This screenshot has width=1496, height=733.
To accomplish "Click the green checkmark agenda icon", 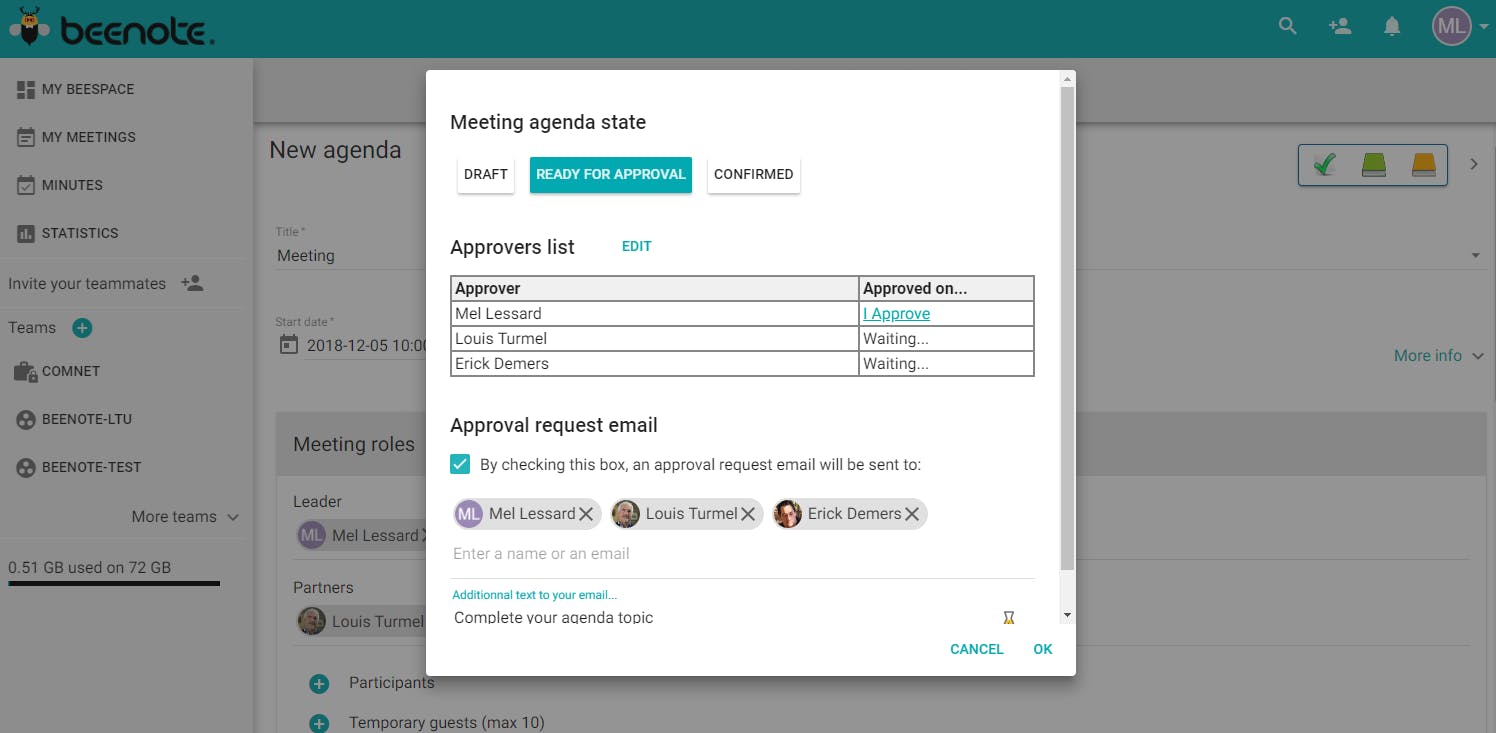I will click(x=1325, y=165).
